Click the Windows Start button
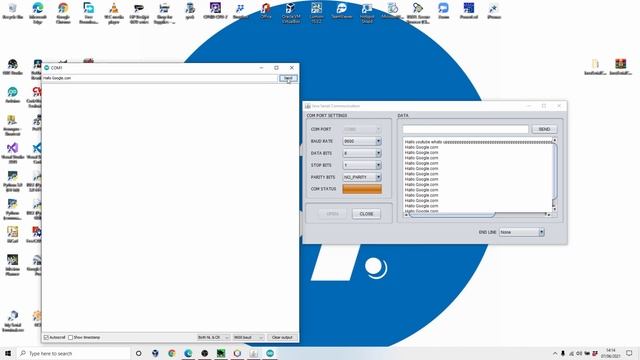 pos(8,353)
